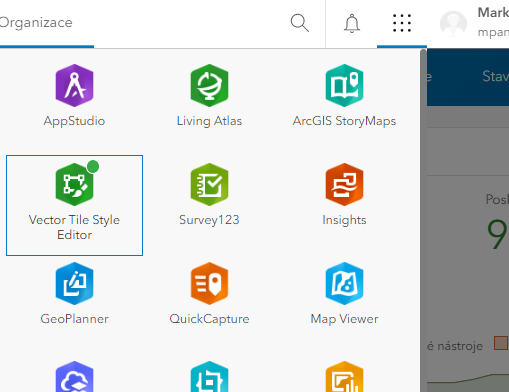The image size is (509, 392).
Task: Open the teal crop-frame app icon
Action: pyautogui.click(x=209, y=377)
